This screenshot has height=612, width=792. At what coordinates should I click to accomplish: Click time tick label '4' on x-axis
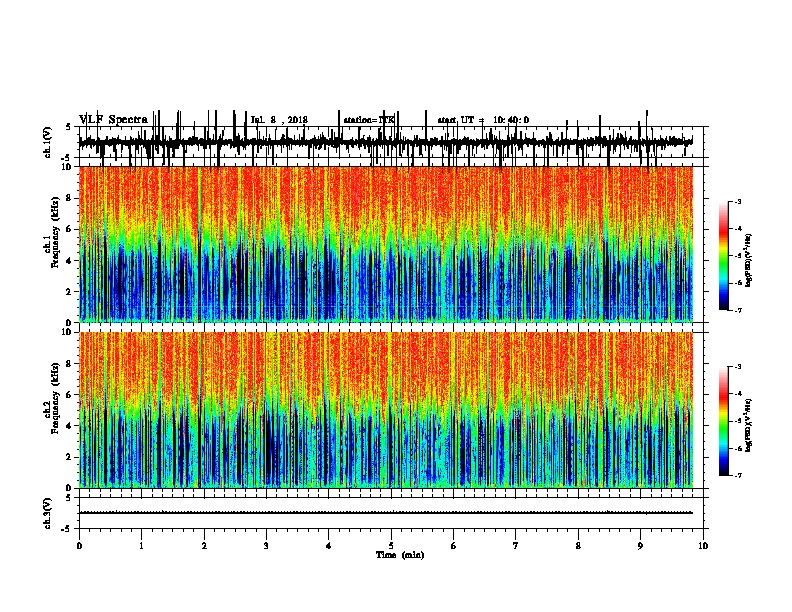pos(329,546)
